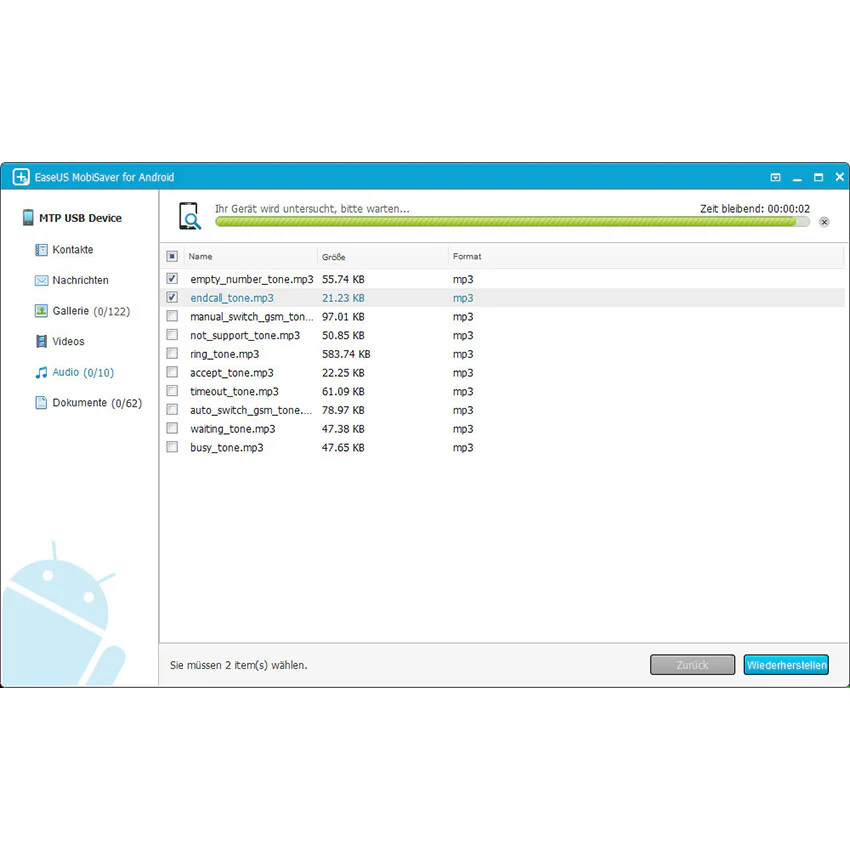
Task: Select the Nachrichten envelope icon
Action: point(41,280)
